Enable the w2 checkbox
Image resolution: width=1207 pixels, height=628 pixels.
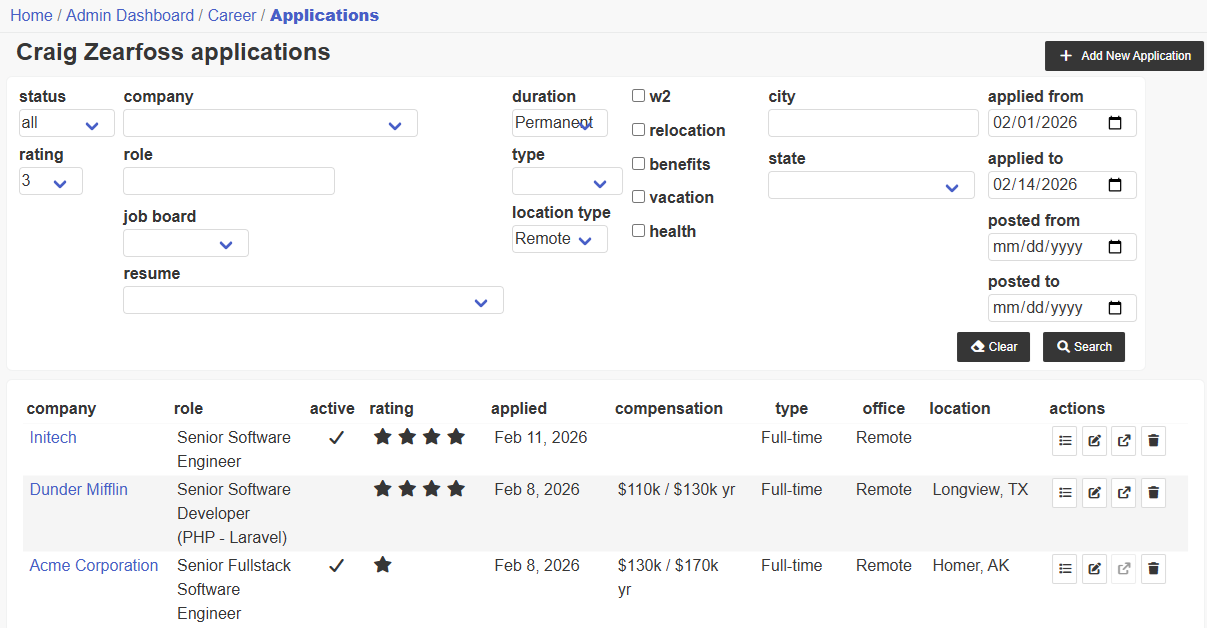point(637,95)
